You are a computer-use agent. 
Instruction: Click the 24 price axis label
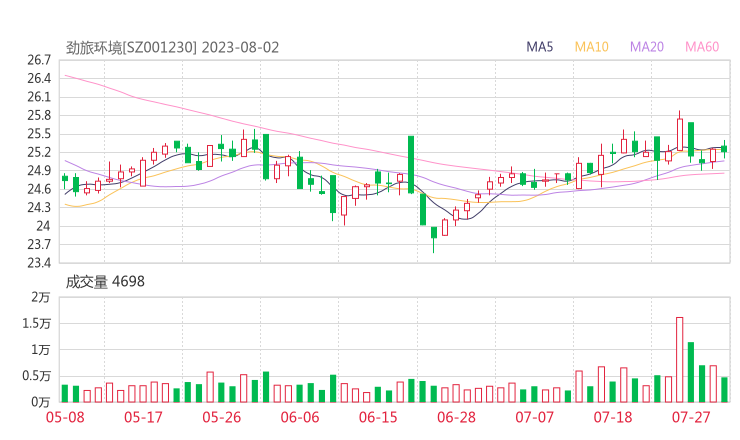click(43, 226)
